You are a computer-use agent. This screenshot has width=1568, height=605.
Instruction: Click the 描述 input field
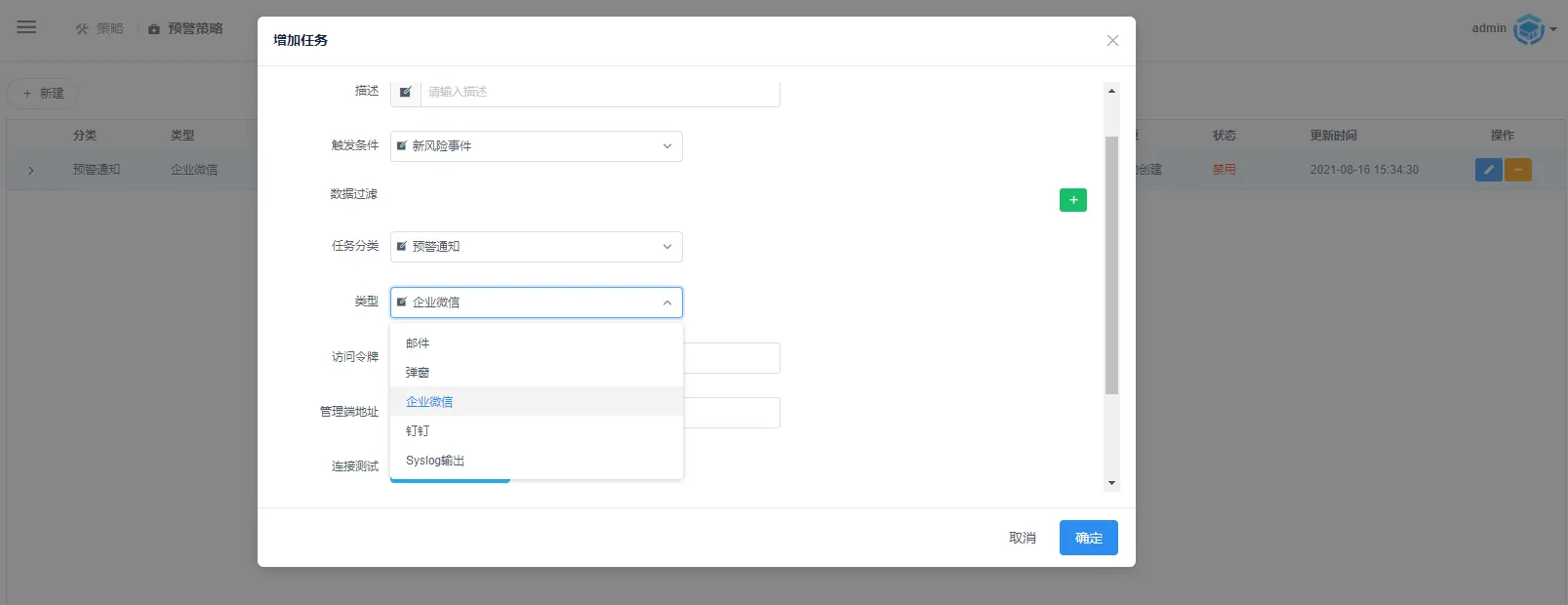[600, 92]
